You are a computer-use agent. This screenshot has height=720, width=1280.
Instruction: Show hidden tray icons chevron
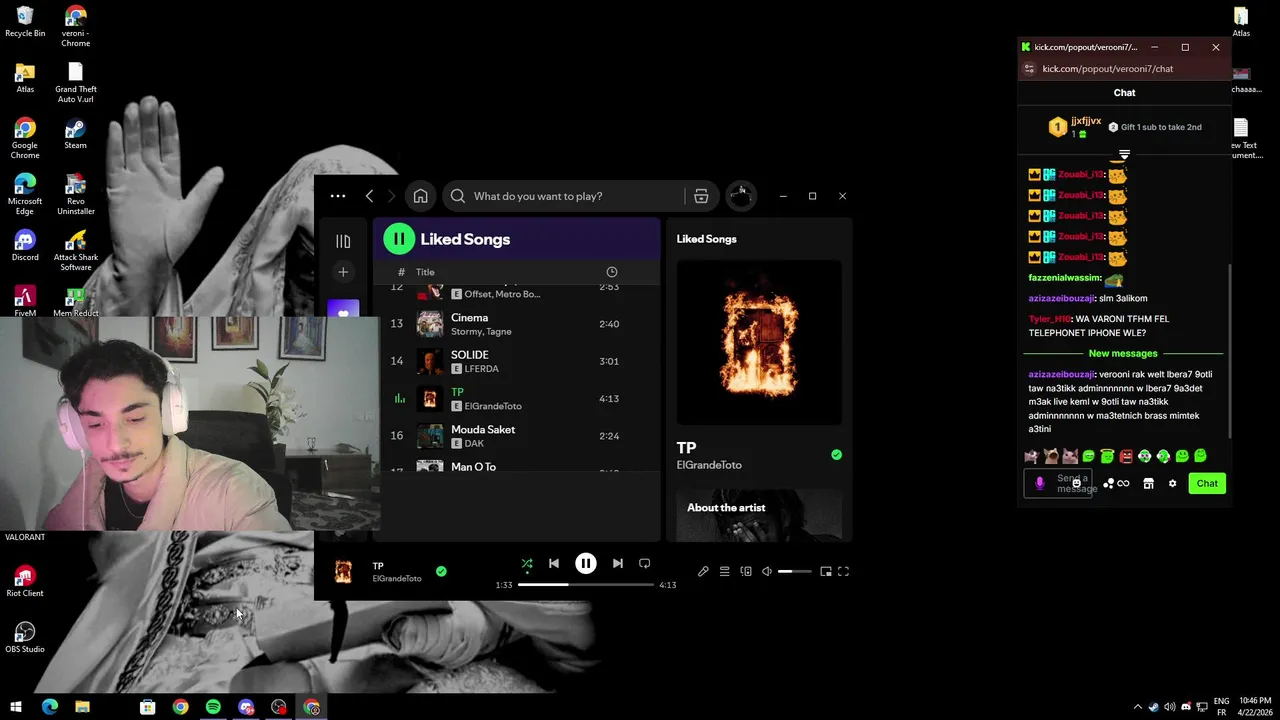click(1137, 707)
